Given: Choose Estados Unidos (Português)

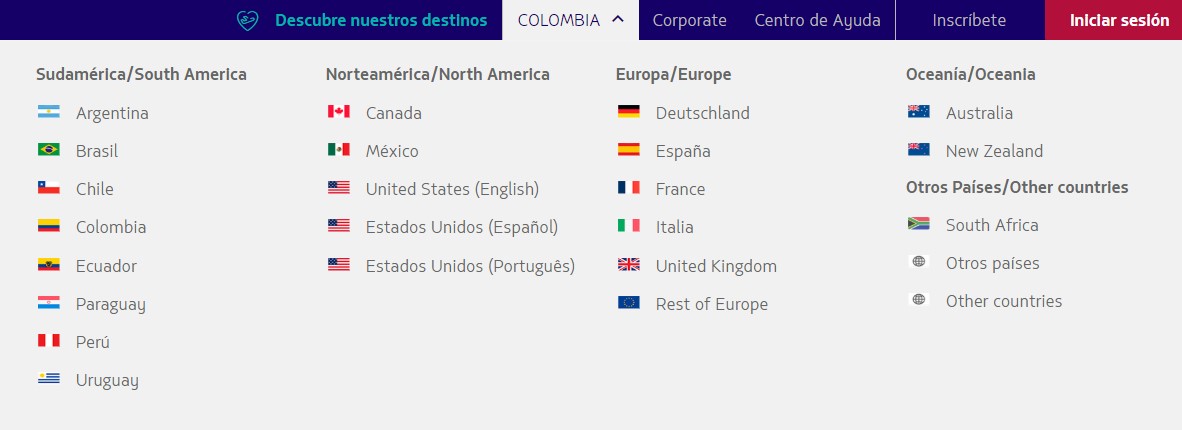Looking at the screenshot, I should [470, 265].
